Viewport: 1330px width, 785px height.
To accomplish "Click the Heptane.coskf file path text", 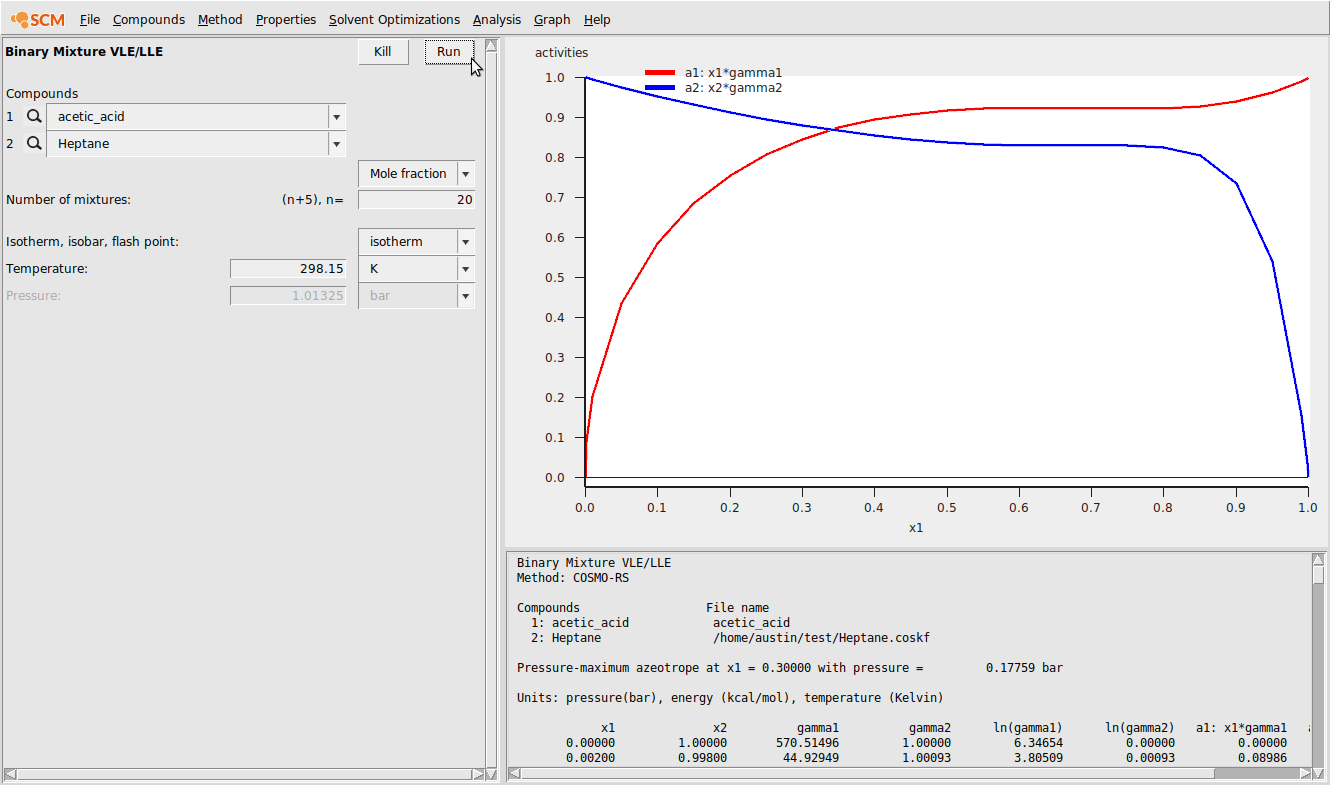I will point(821,638).
